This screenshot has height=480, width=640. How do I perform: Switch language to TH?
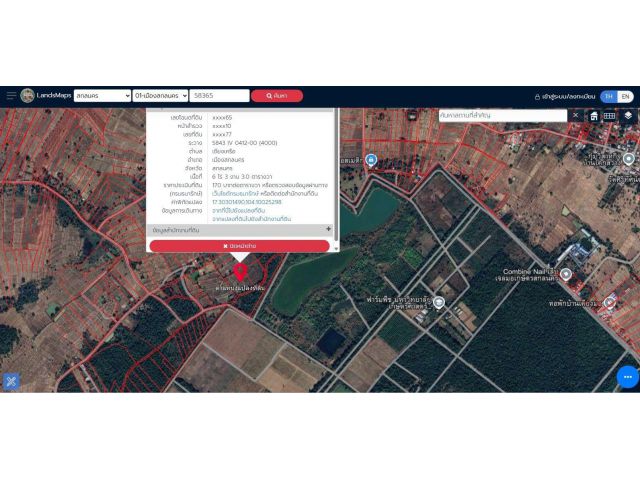[x=609, y=96]
